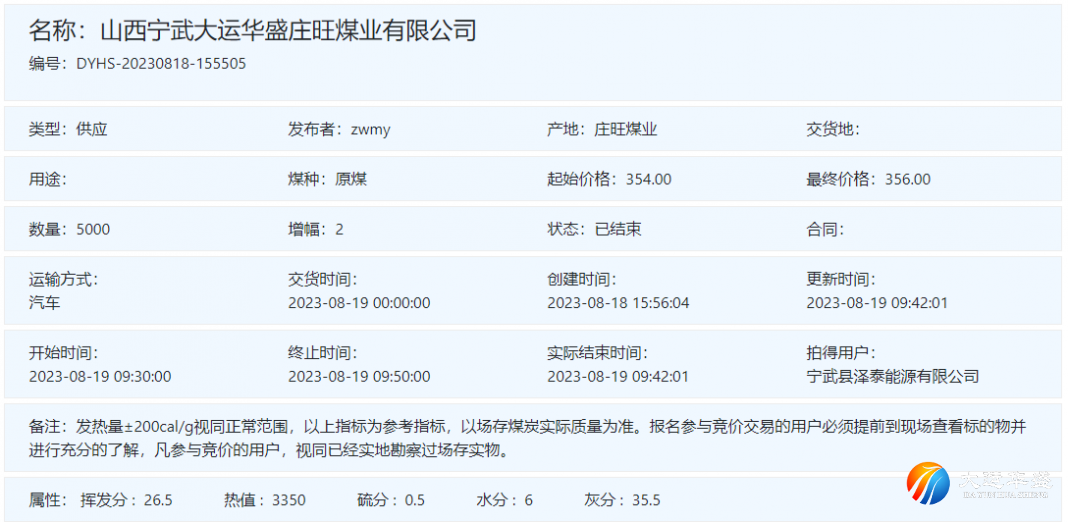This screenshot has width=1068, height=522.
Task: Click the starting price 354.00
Action: pos(648,179)
